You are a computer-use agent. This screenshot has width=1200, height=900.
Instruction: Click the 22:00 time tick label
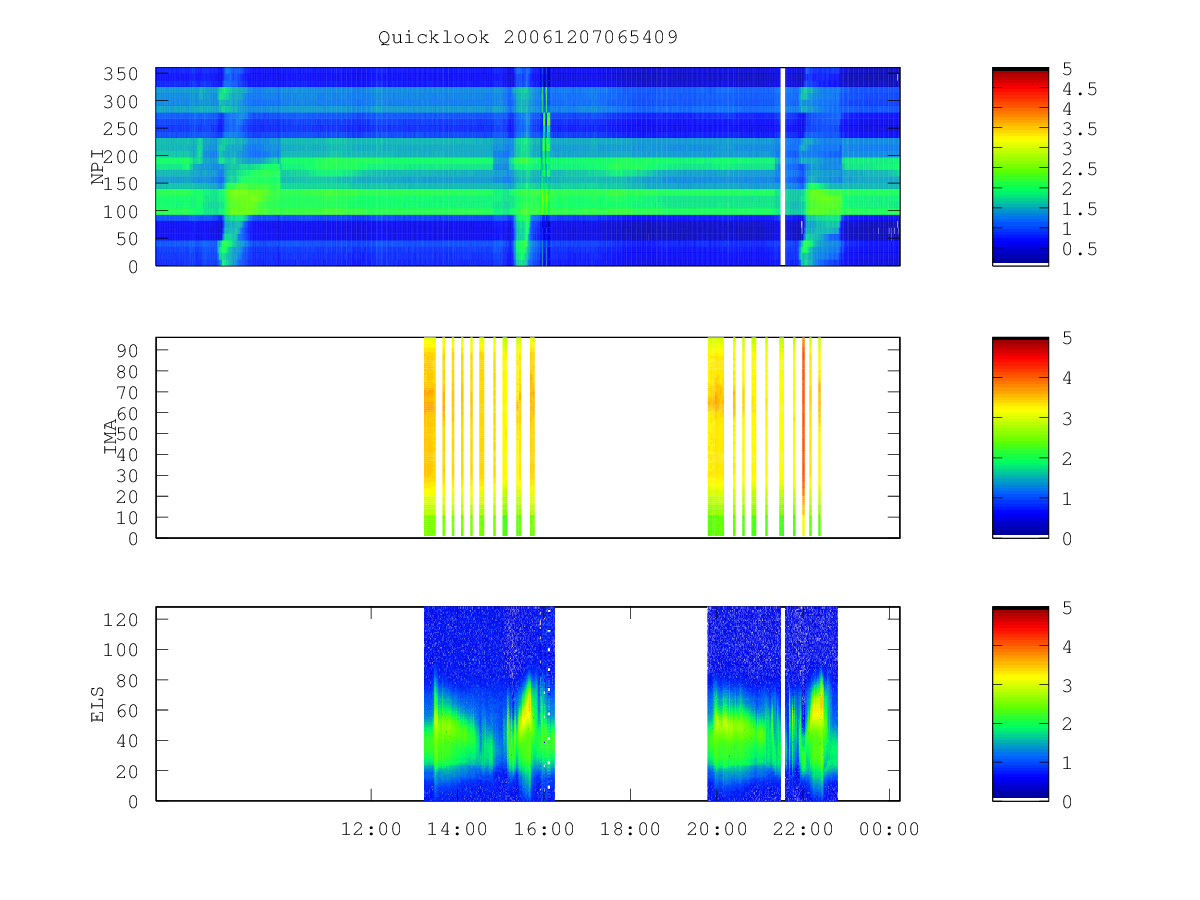[x=803, y=829]
